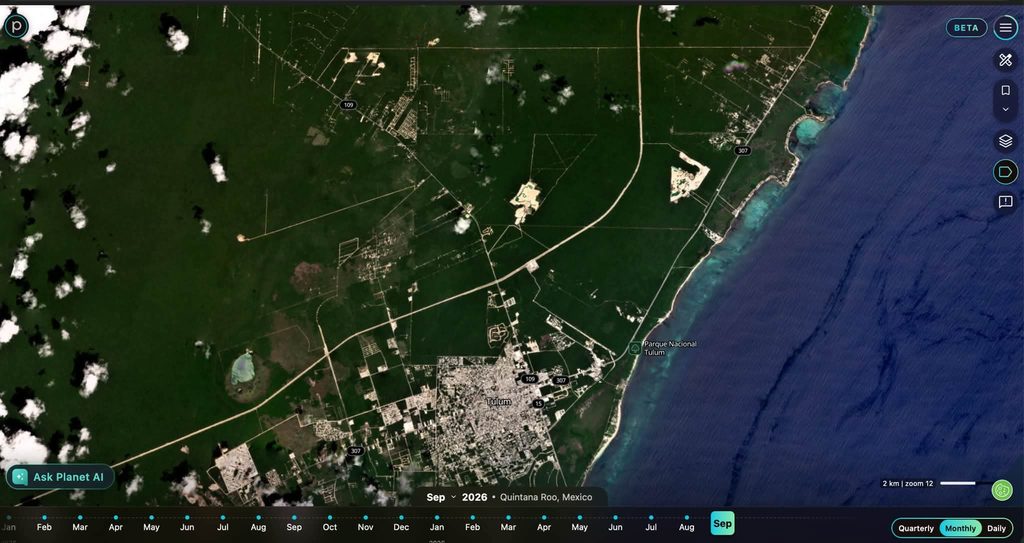The width and height of the screenshot is (1024, 543).
Task: Jump to Jun 2026 on the timeline
Action: 615,525
